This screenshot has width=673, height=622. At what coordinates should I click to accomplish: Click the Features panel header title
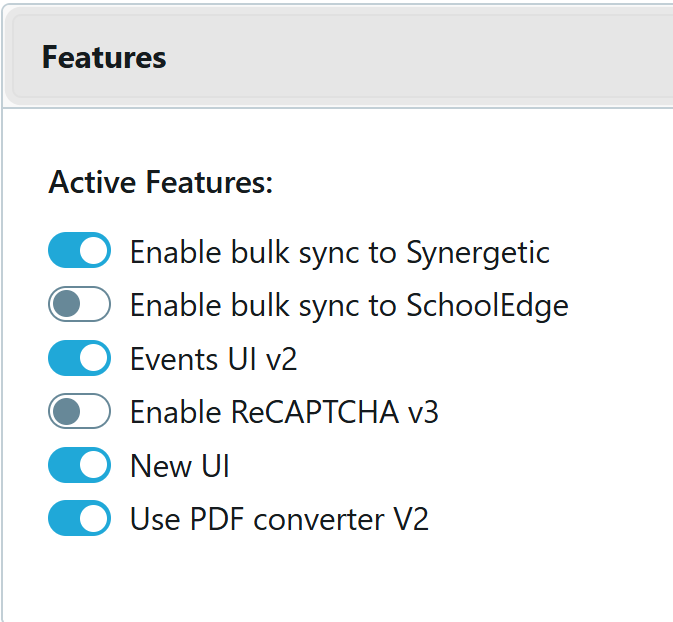[104, 58]
